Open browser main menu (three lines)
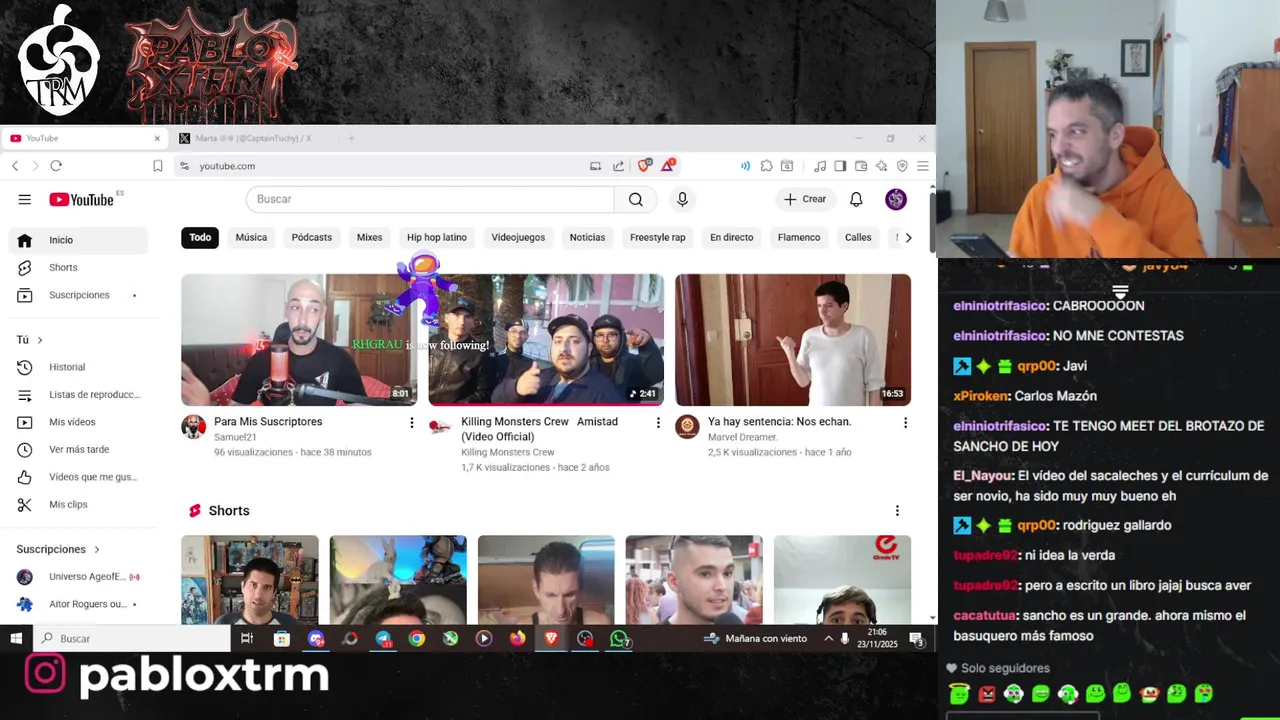The height and width of the screenshot is (720, 1280). coord(922,166)
